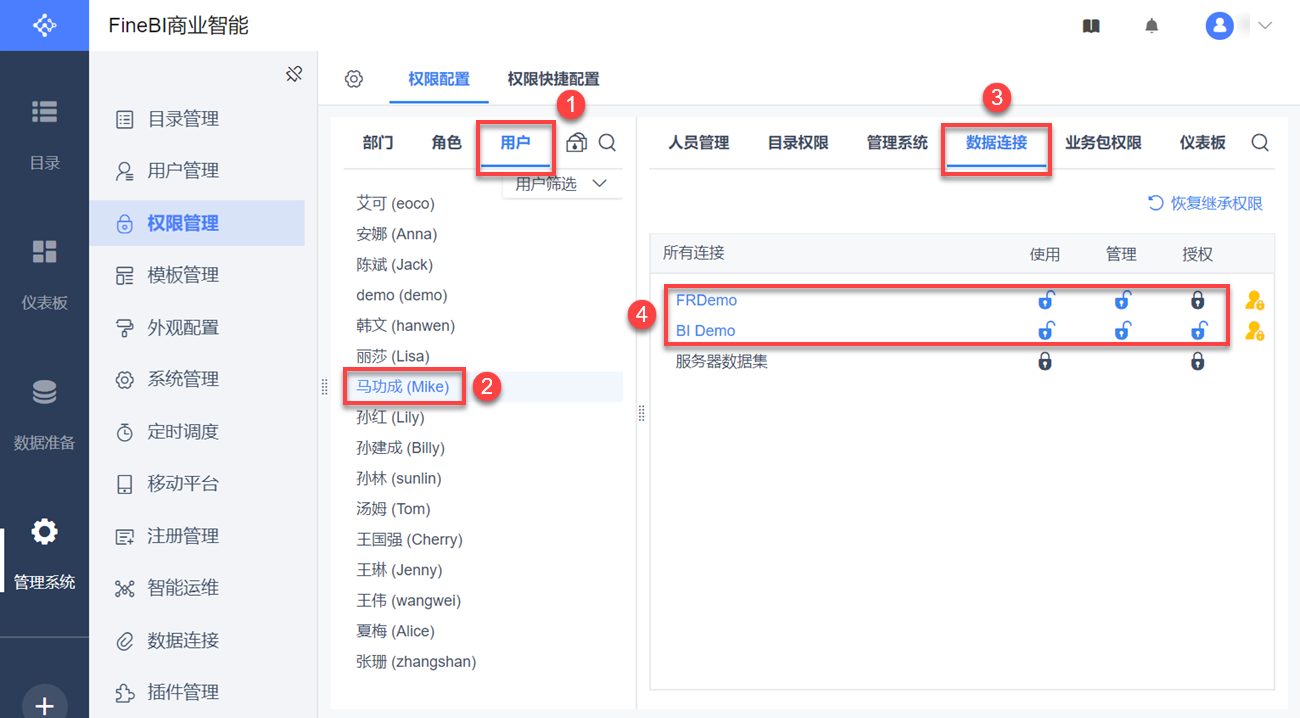Click 恢复继承权限 link

(1205, 203)
